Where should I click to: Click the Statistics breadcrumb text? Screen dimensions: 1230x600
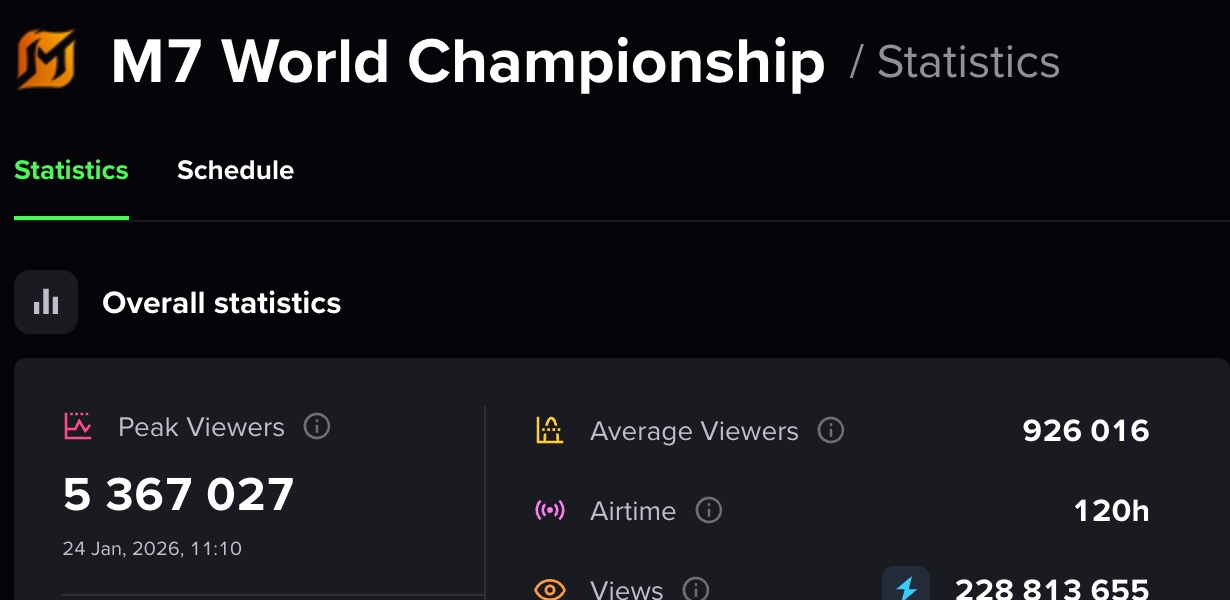(x=967, y=62)
